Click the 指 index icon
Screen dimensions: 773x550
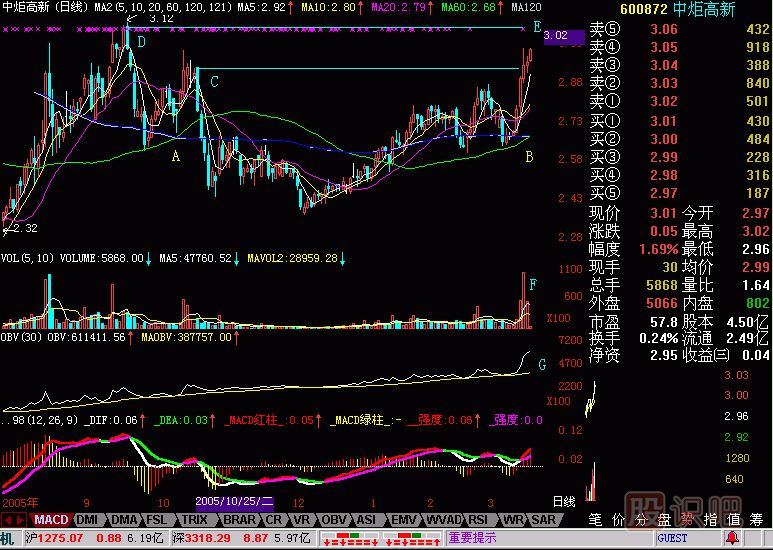click(710, 520)
